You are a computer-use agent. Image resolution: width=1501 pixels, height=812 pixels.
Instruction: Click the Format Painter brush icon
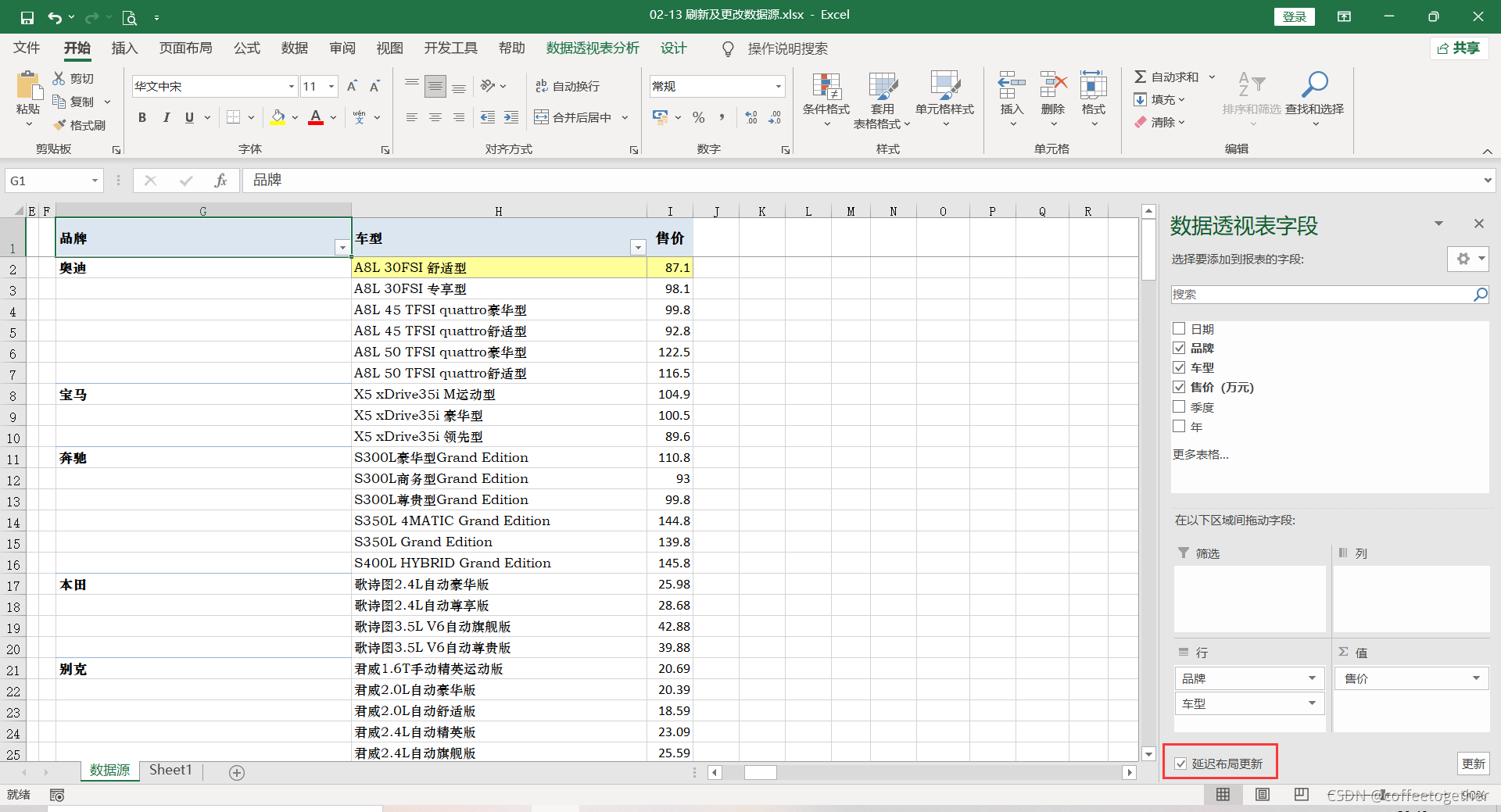pos(59,125)
